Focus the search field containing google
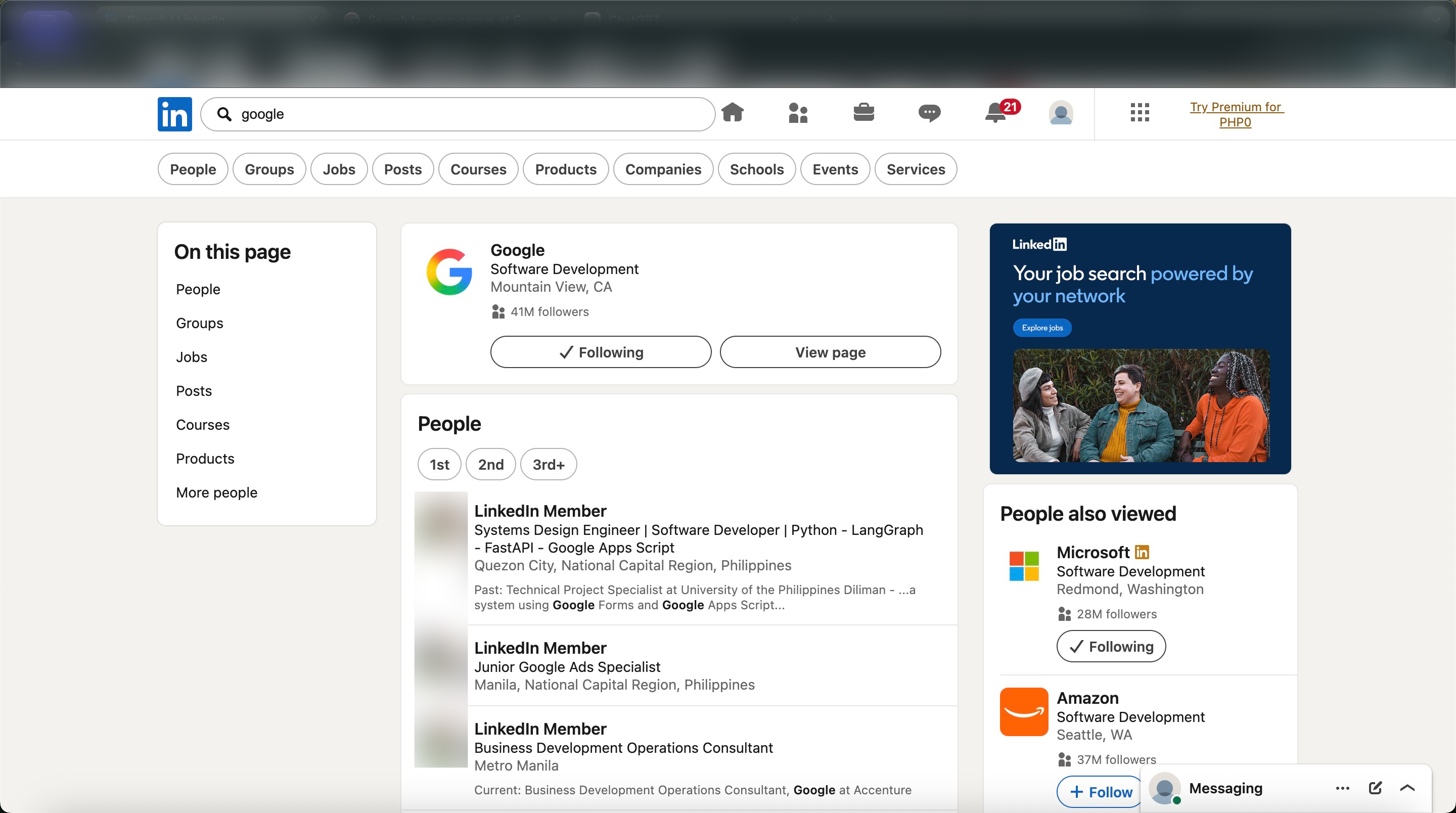The width and height of the screenshot is (1456, 813). coord(458,114)
